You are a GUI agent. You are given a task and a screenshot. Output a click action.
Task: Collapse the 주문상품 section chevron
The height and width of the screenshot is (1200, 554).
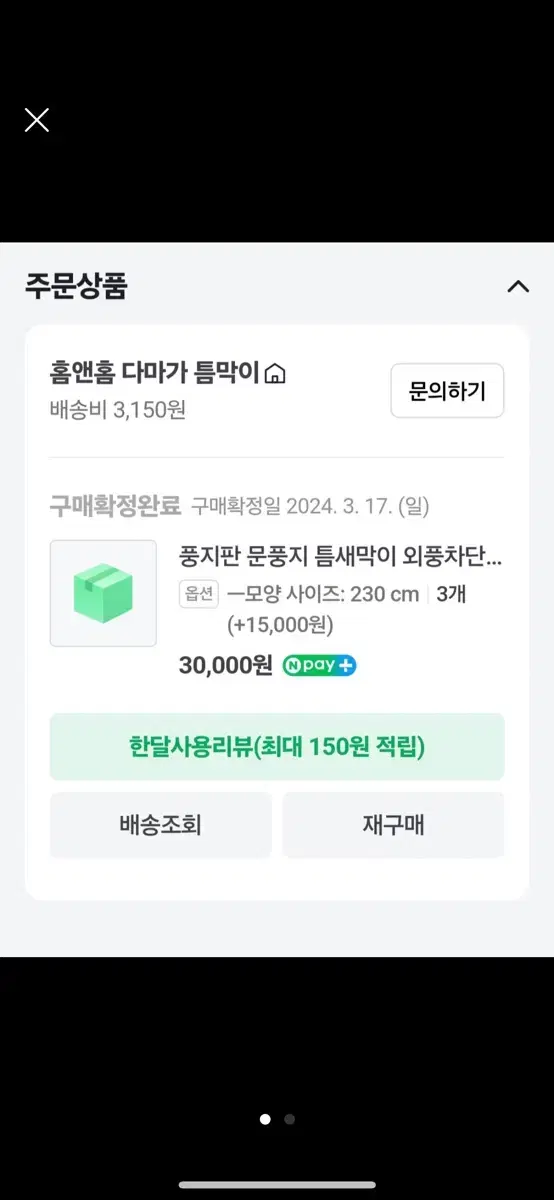[518, 287]
